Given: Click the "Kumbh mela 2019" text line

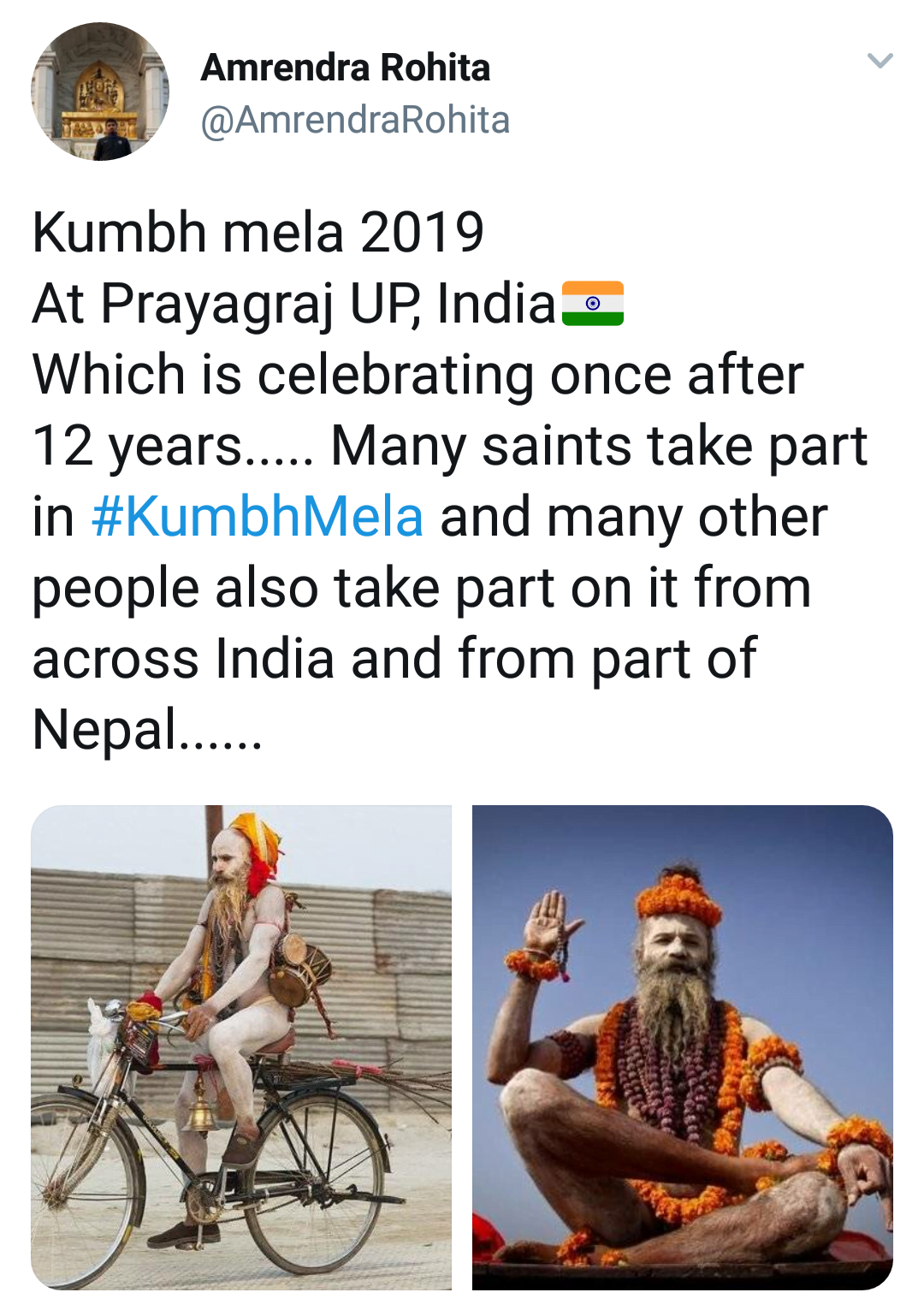Looking at the screenshot, I should point(258,233).
